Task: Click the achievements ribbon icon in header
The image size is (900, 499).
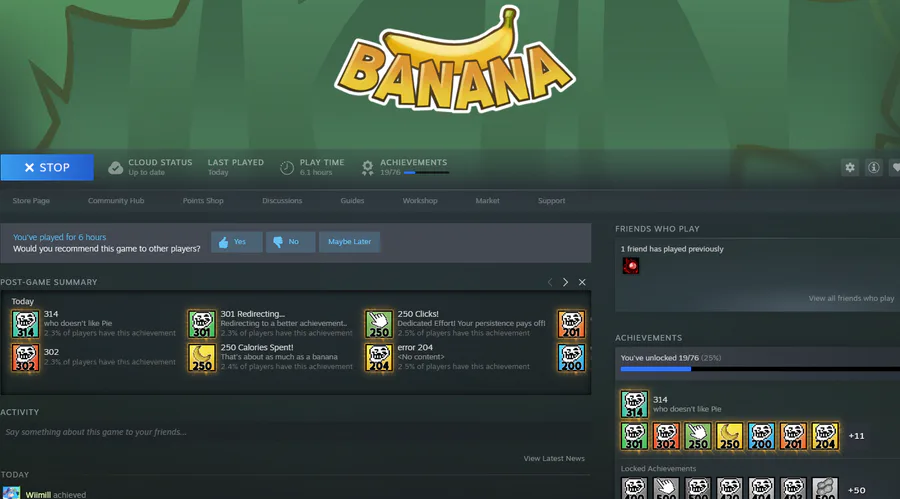Action: click(x=367, y=168)
